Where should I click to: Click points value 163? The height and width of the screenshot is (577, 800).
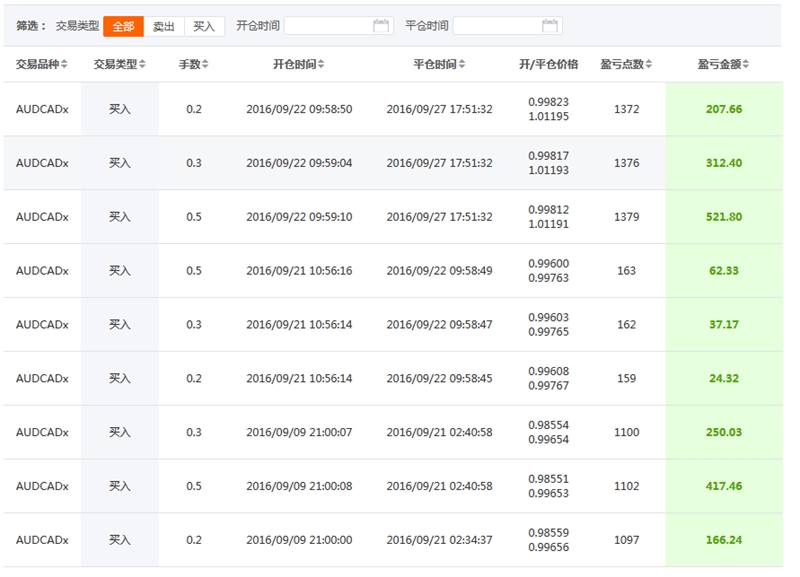[627, 271]
